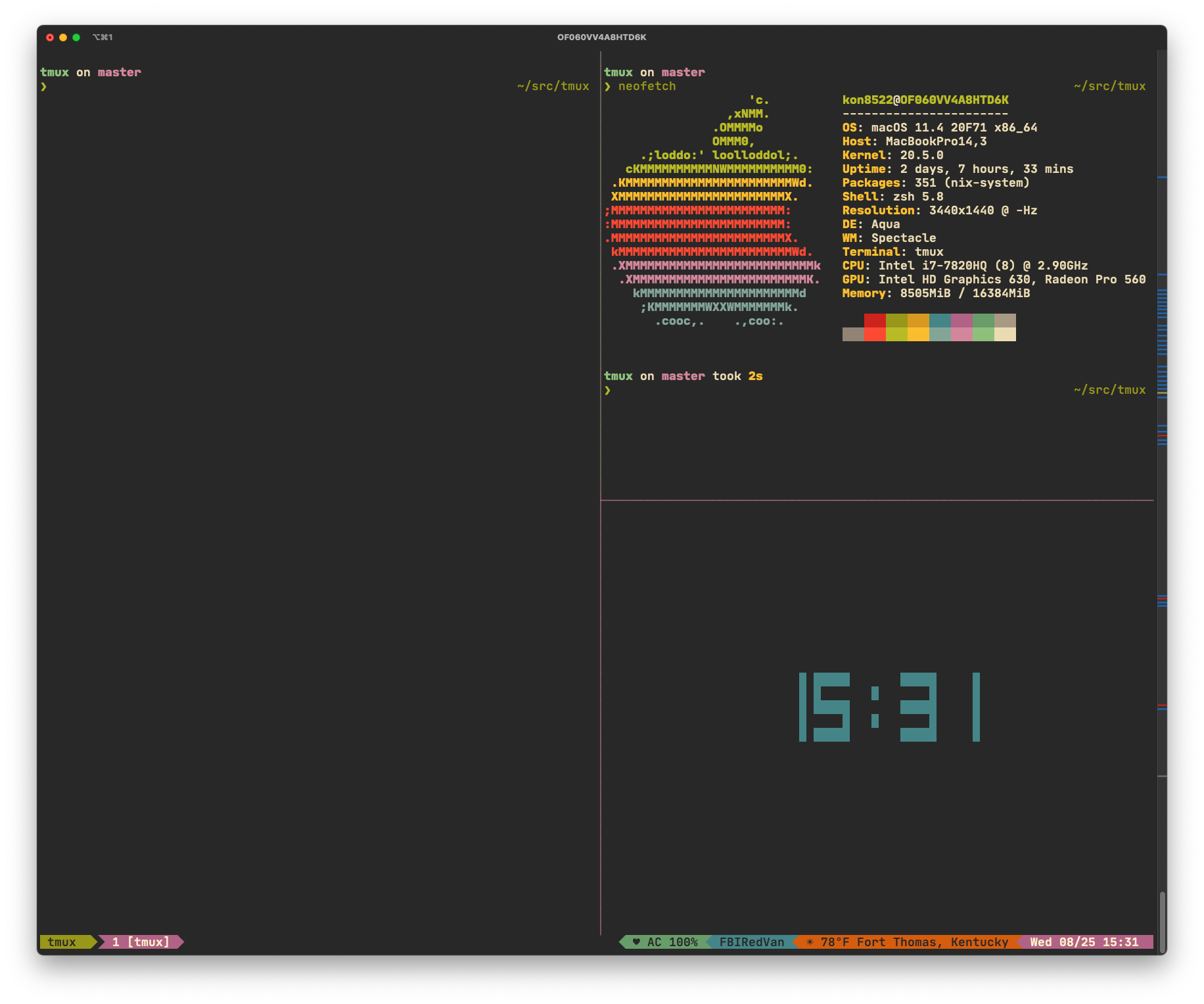The width and height of the screenshot is (1204, 1004).
Task: Click the prompt after 'took 2s' in right pane
Action: pyautogui.click(x=607, y=390)
